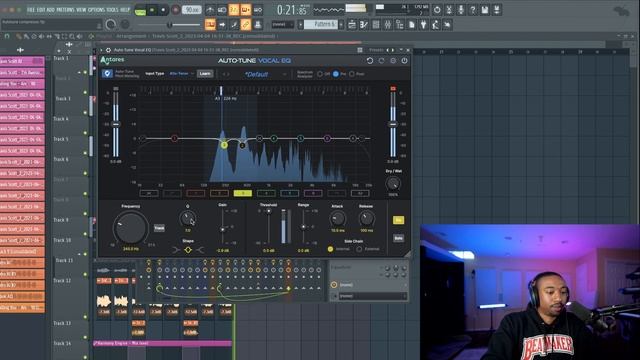Click the transport Stop button
640x360 pixels.
click(163, 10)
